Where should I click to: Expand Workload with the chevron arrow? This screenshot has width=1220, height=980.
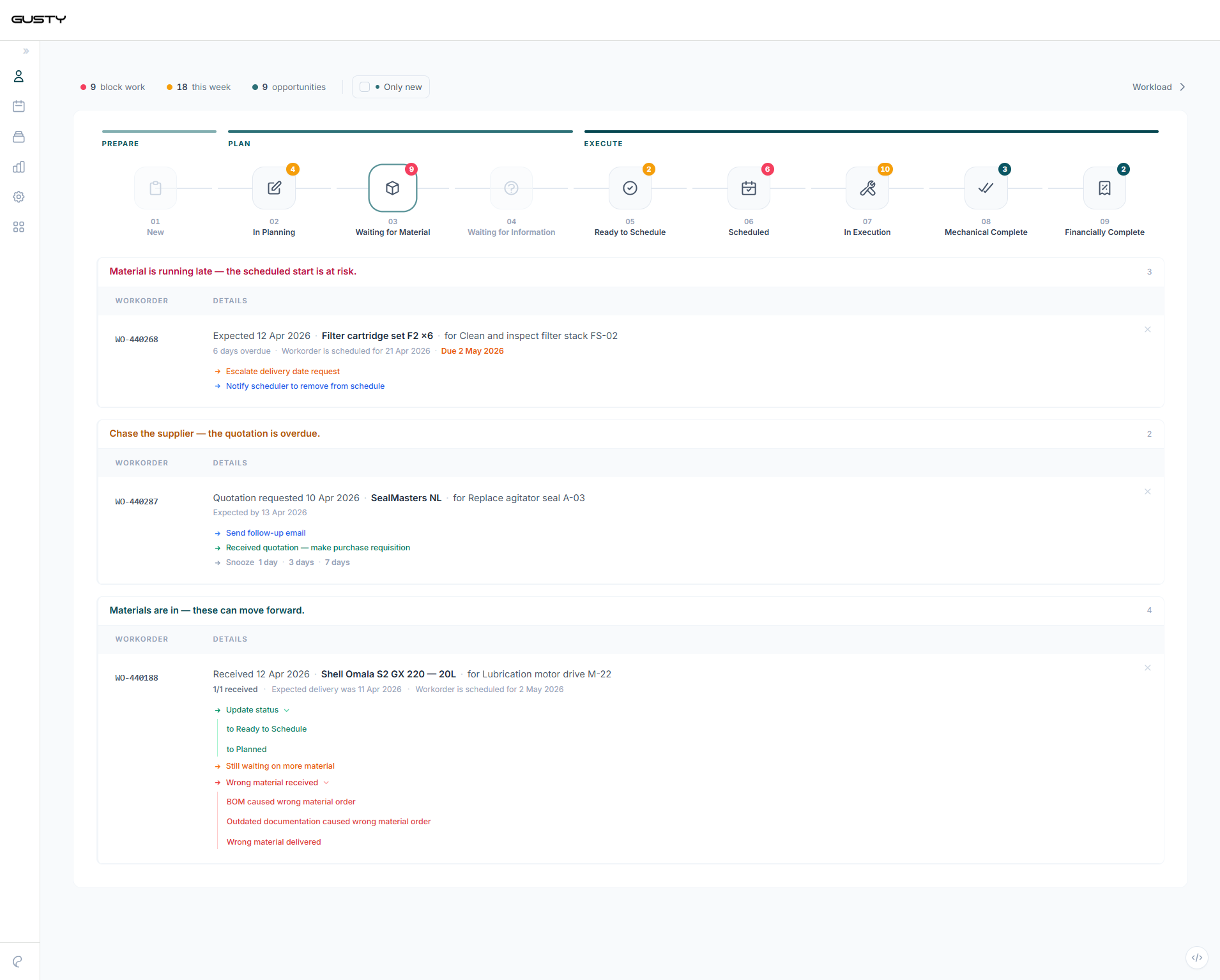(1183, 87)
